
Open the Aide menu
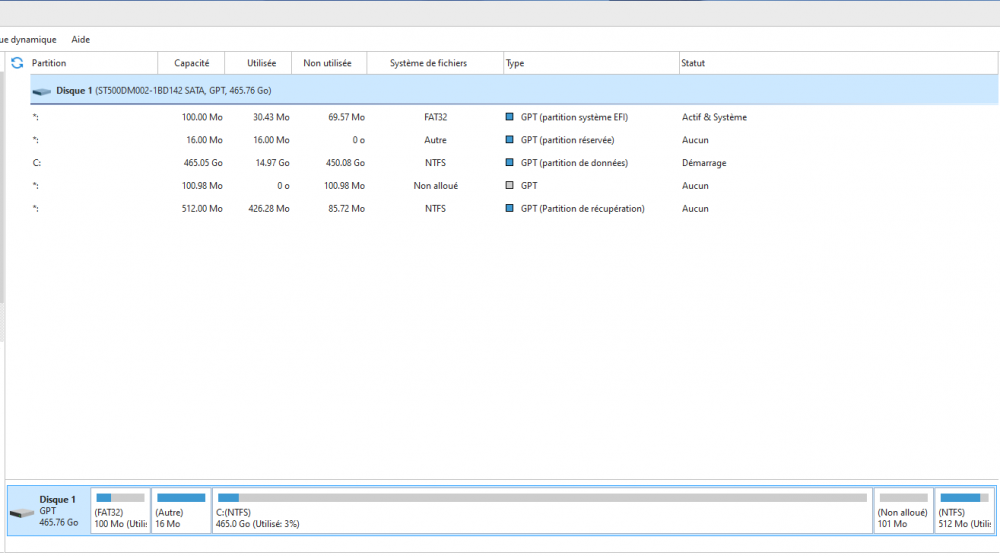point(81,39)
